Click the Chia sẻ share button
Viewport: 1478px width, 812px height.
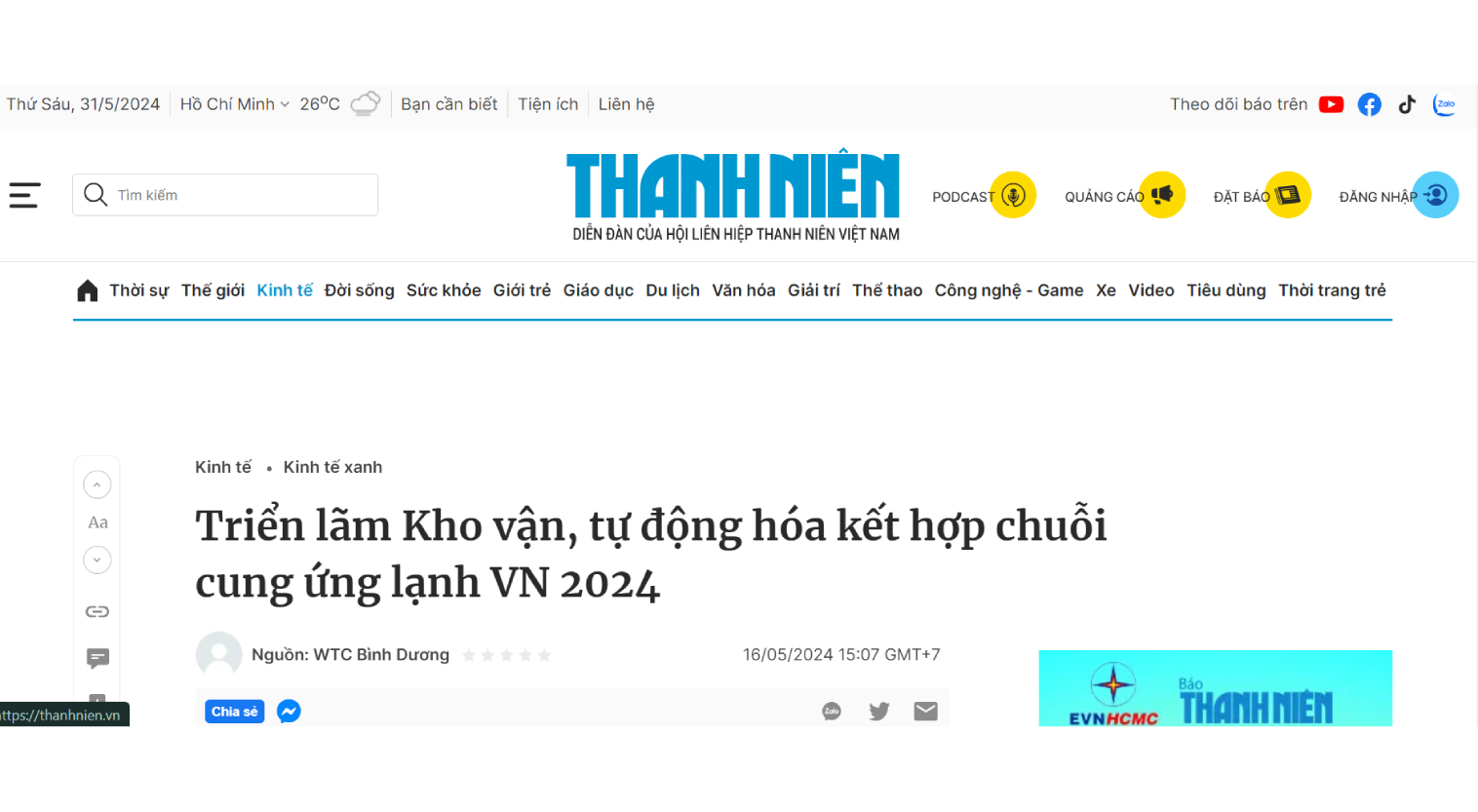(234, 712)
